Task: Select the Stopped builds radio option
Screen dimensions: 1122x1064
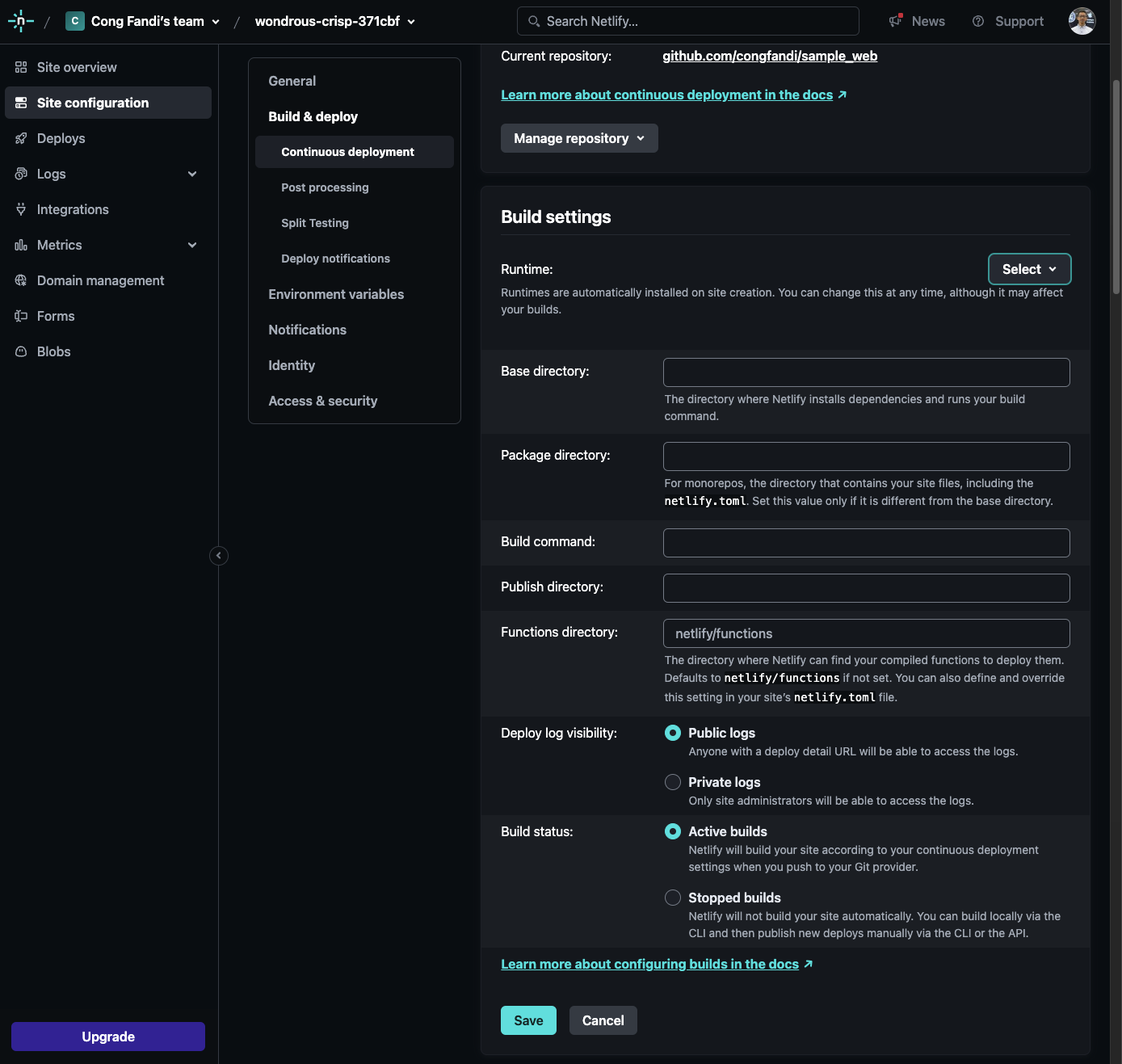Action: coord(672,898)
